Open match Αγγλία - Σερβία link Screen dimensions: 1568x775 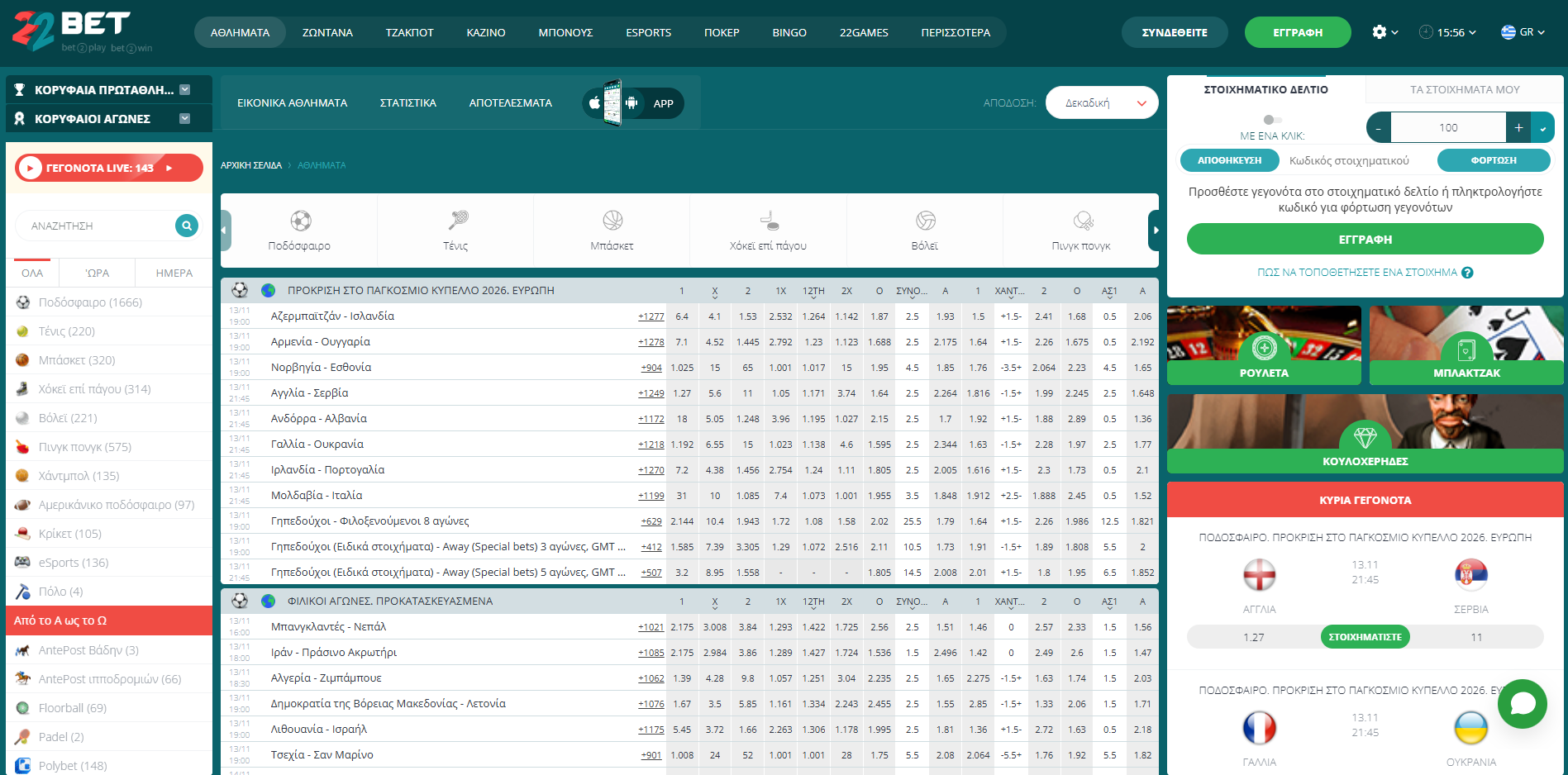click(310, 393)
